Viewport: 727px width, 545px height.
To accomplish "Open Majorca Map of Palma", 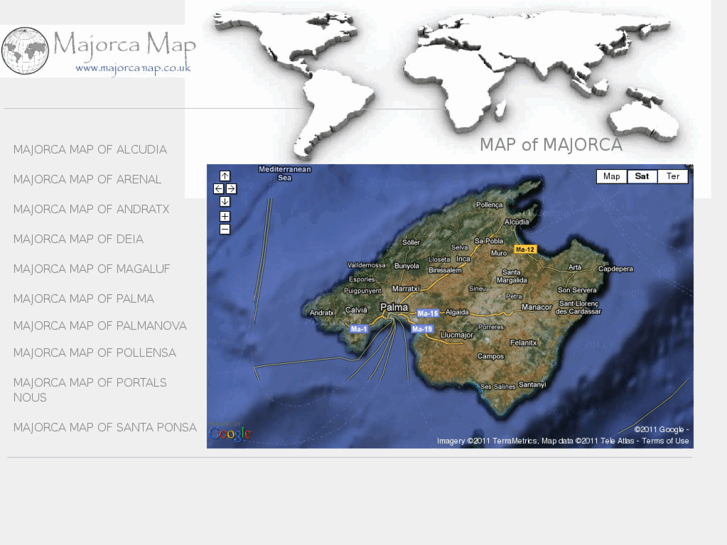I will tap(83, 299).
